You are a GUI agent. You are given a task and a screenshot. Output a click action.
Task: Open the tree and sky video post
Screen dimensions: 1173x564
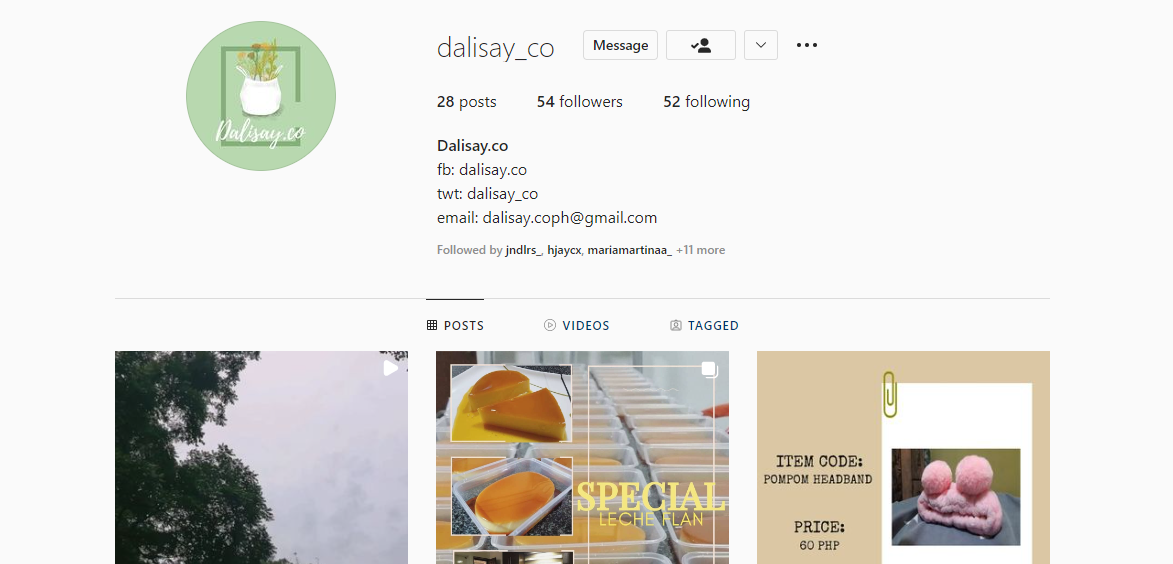click(x=261, y=457)
